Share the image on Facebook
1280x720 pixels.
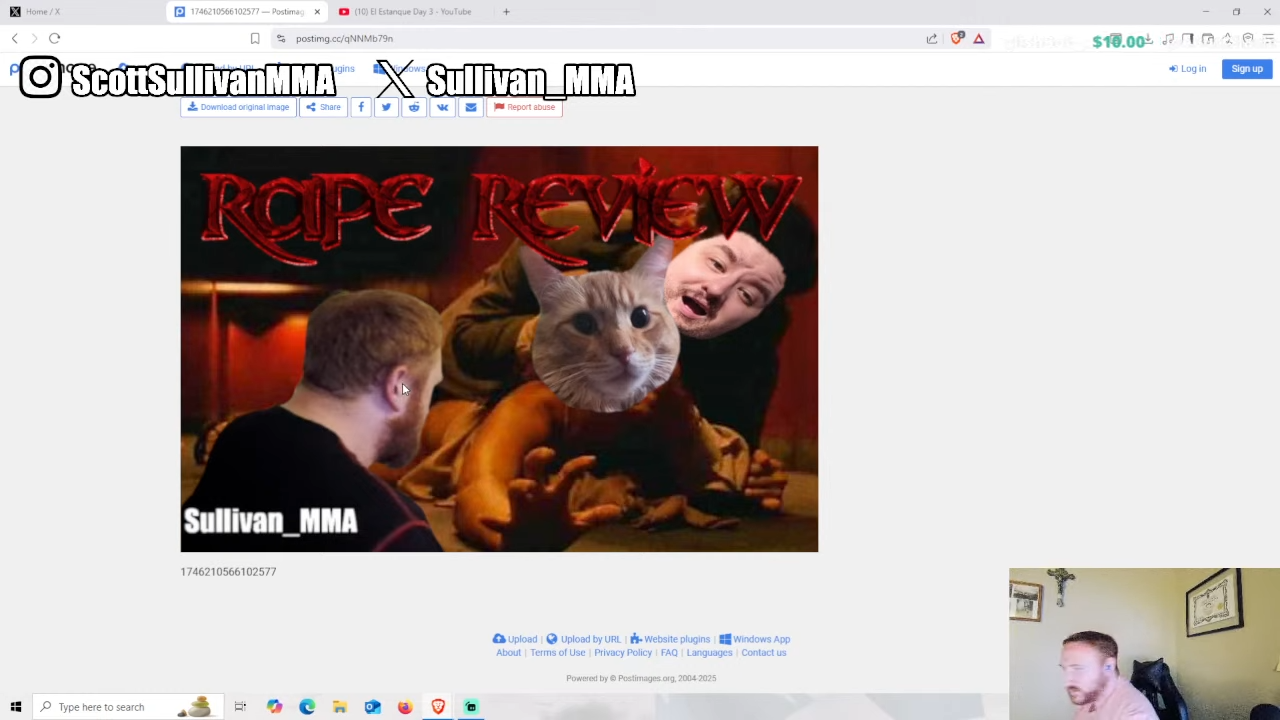point(361,107)
